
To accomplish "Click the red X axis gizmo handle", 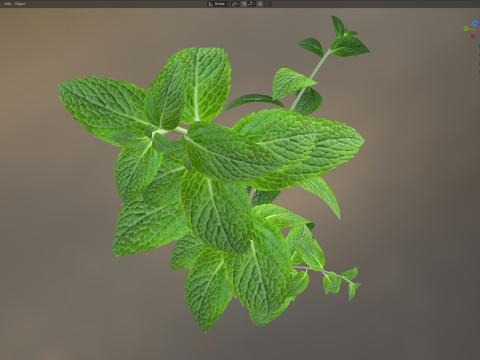I will point(473,36).
